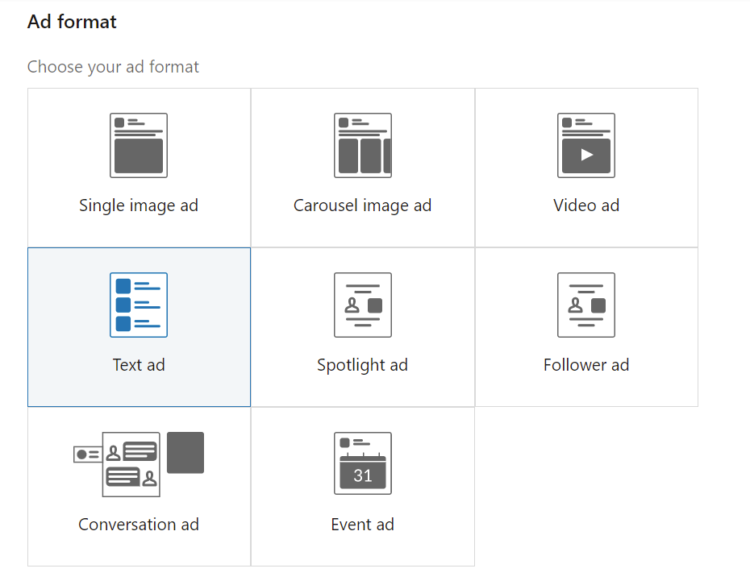This screenshot has height=581, width=750.
Task: Pick the "Follower ad" label text
Action: click(586, 365)
